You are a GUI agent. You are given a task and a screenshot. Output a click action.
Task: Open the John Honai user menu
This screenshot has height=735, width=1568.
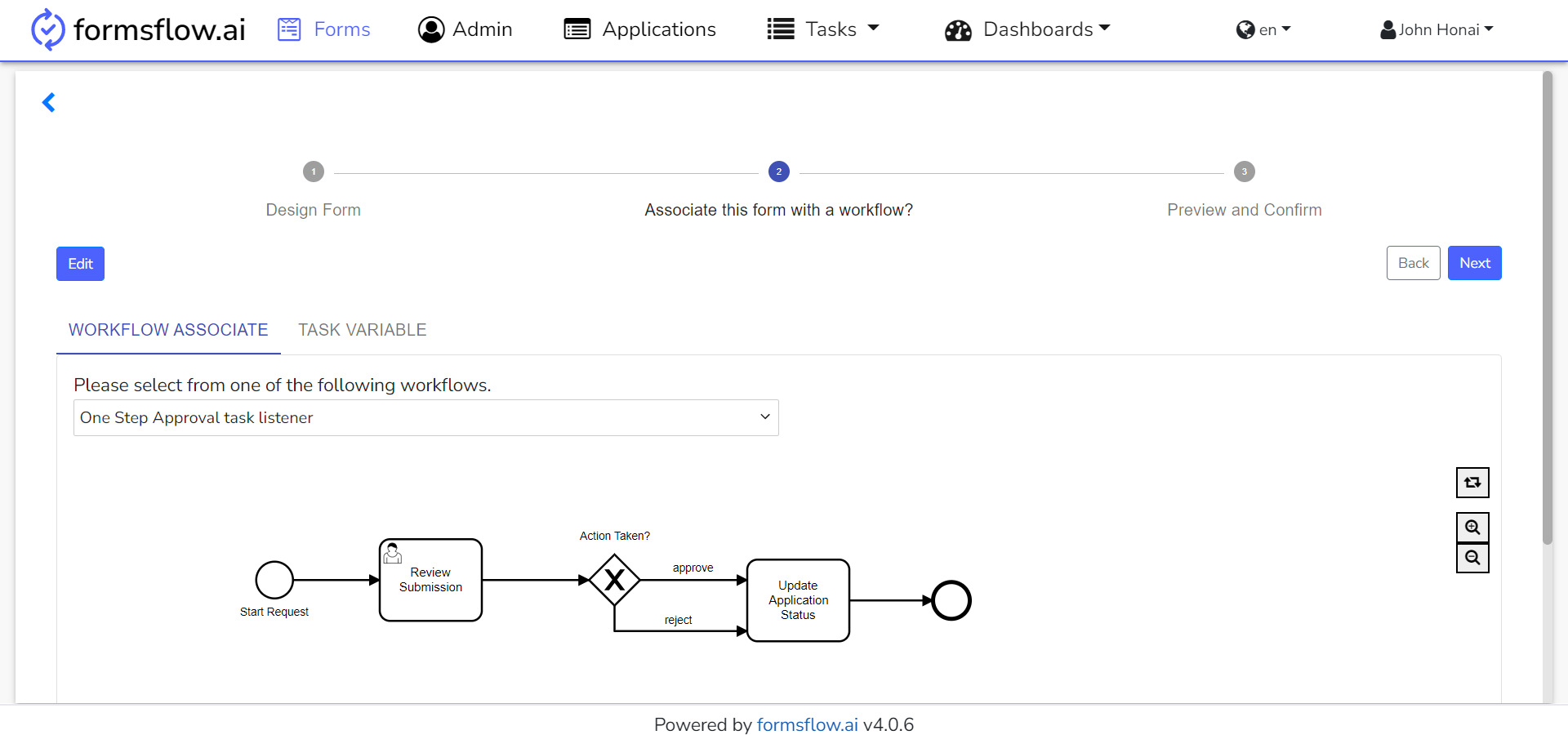[x=1437, y=30]
